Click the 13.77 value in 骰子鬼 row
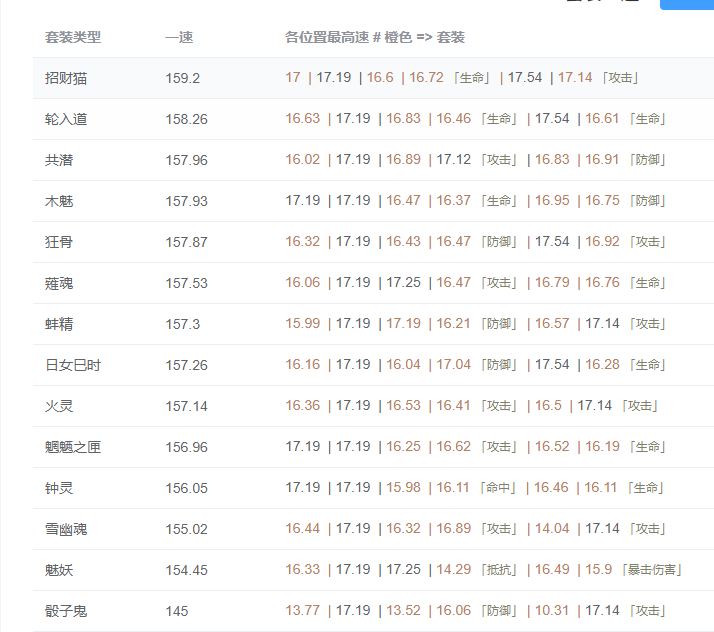This screenshot has width=714, height=632. tap(302, 610)
